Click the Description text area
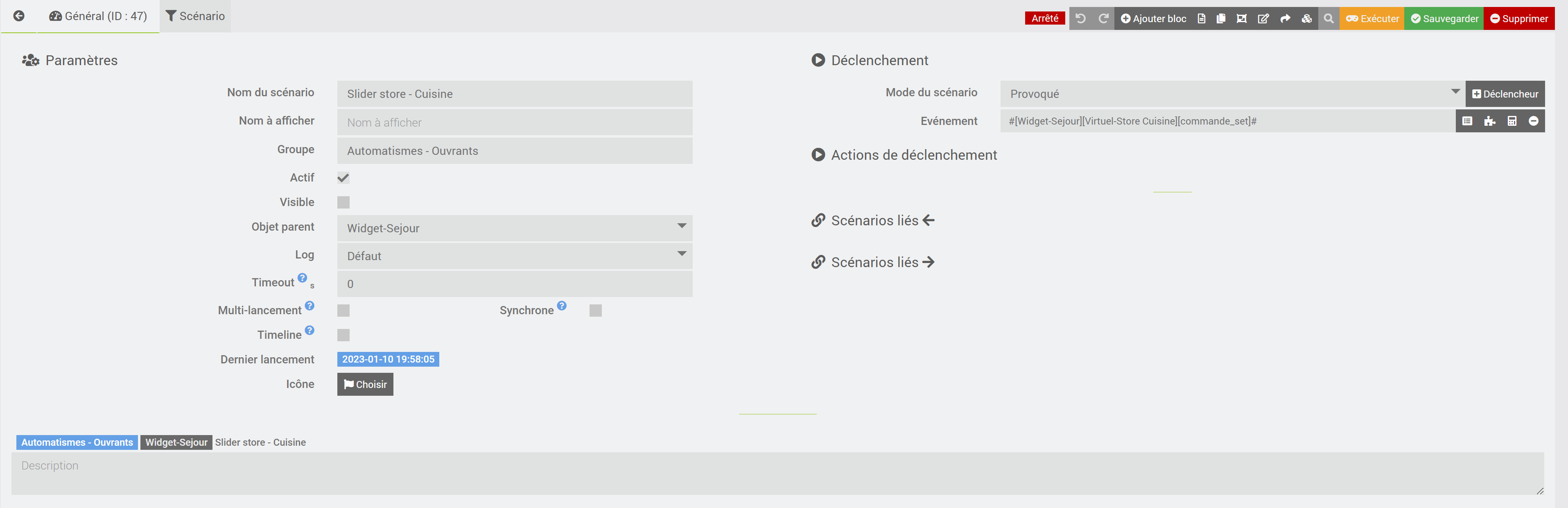Screen dimensions: 1568x508 [x=777, y=473]
